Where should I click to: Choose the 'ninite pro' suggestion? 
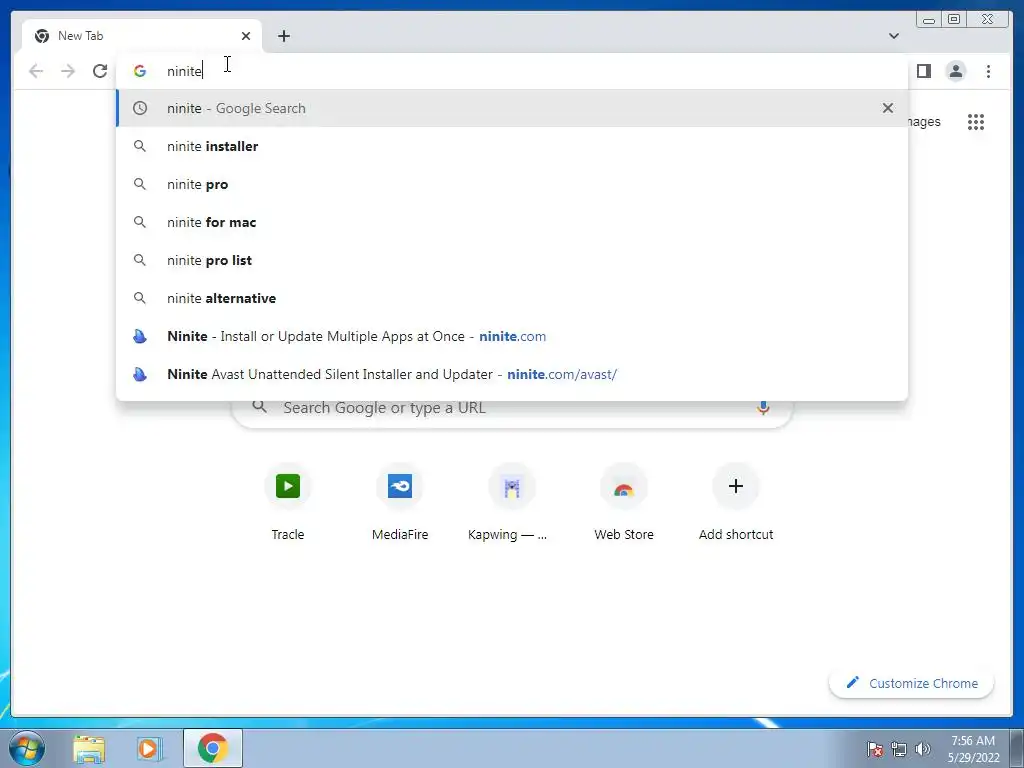click(512, 184)
